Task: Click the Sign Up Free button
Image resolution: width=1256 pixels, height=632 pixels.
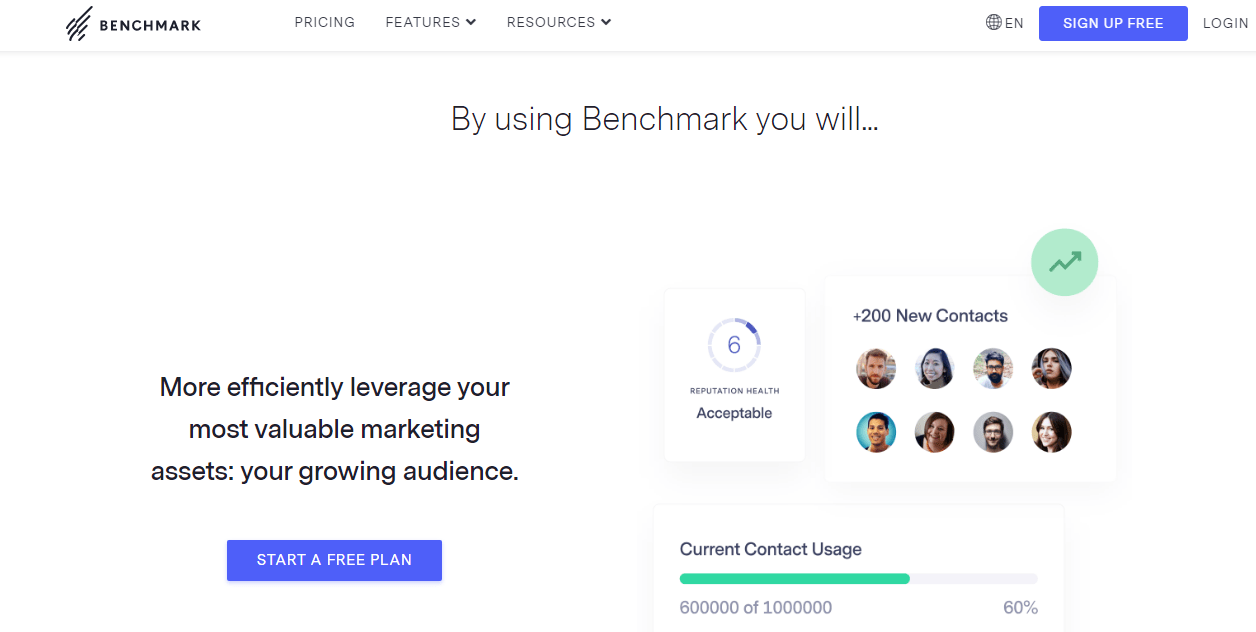Action: 1112,23
